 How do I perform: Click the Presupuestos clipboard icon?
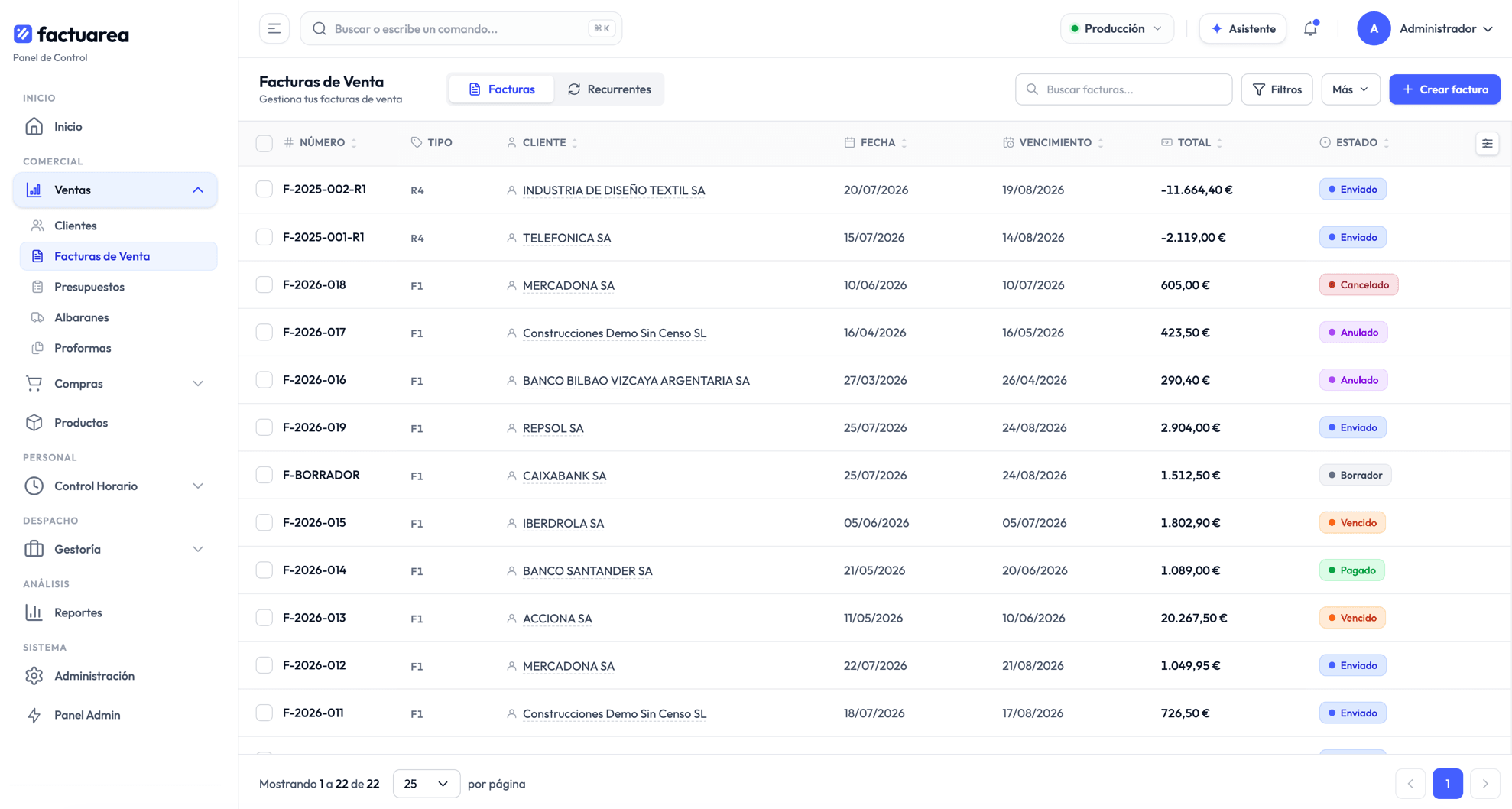coord(37,287)
